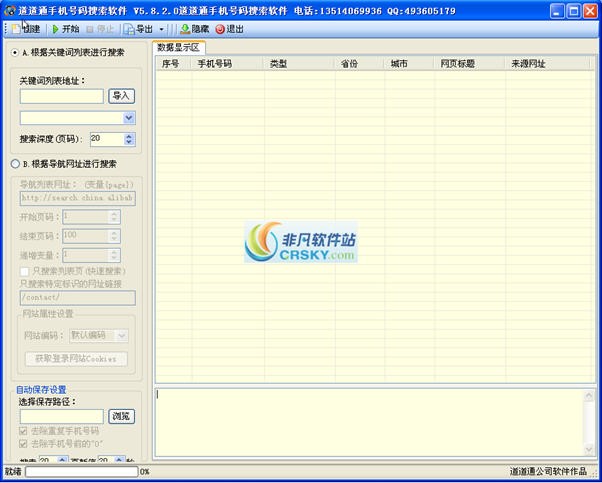
Task: Click the 导入 import button
Action: 121,96
